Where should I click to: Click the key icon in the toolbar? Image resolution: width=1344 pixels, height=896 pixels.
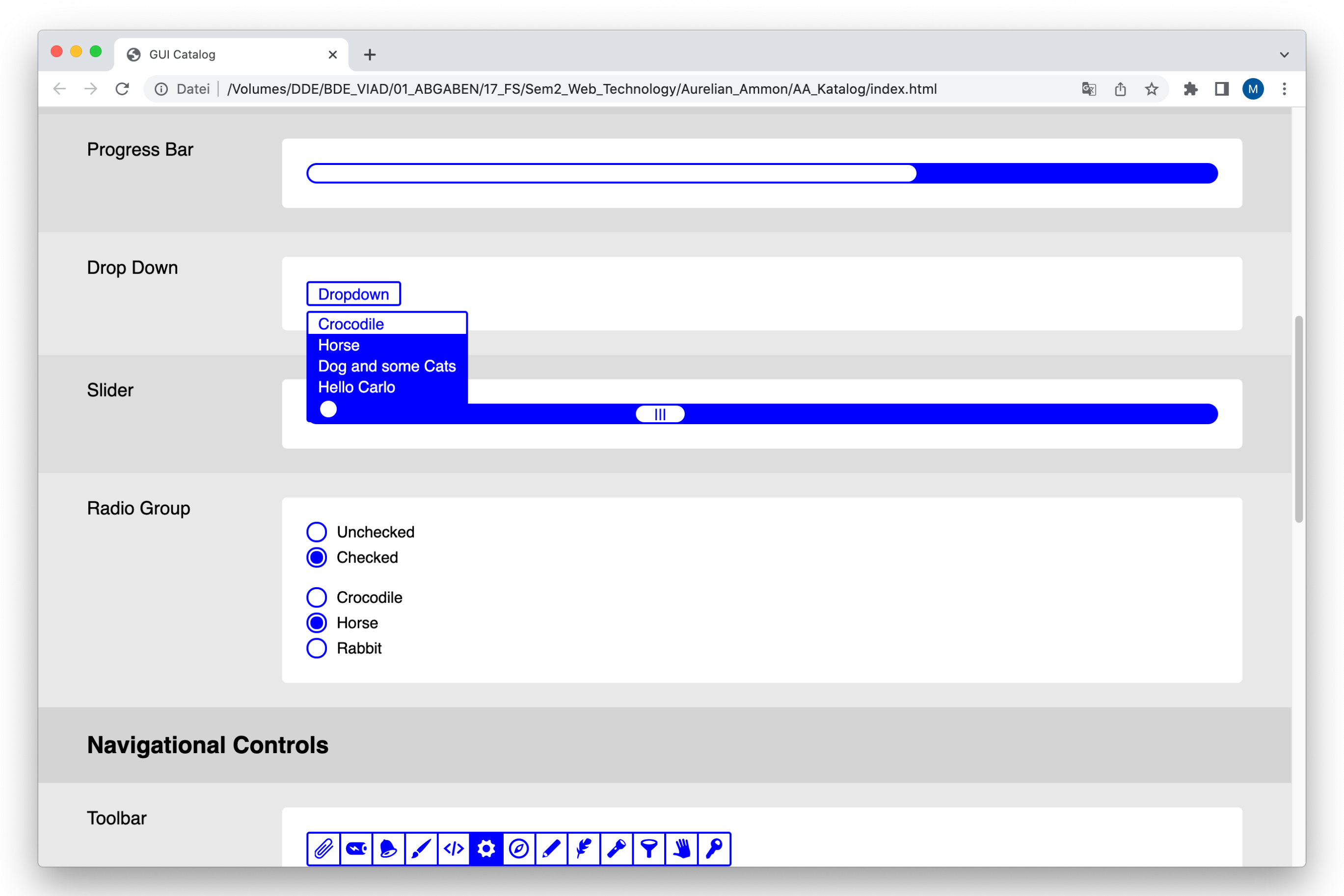714,848
